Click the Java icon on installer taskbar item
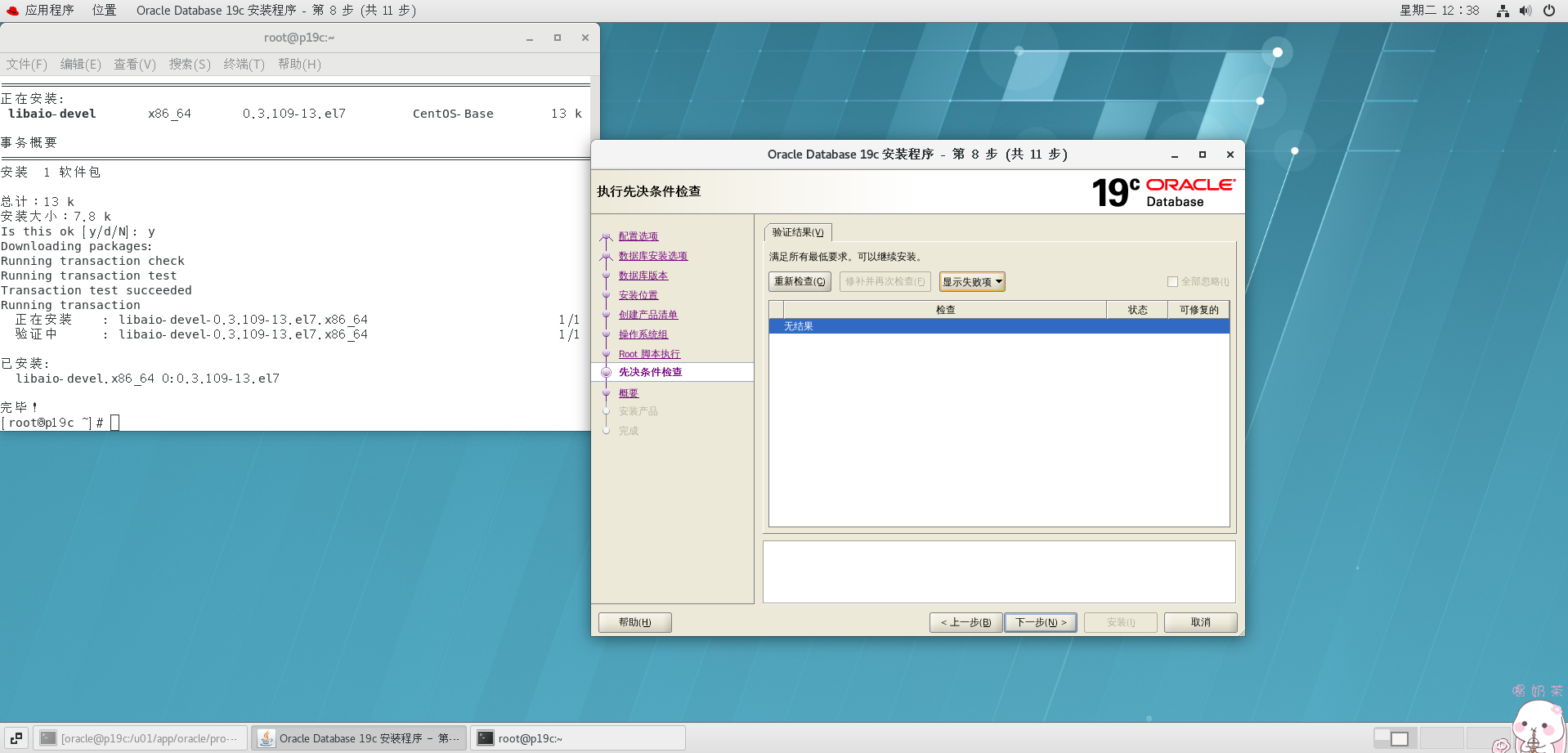Screen dimensions: 1568x753 267,738
